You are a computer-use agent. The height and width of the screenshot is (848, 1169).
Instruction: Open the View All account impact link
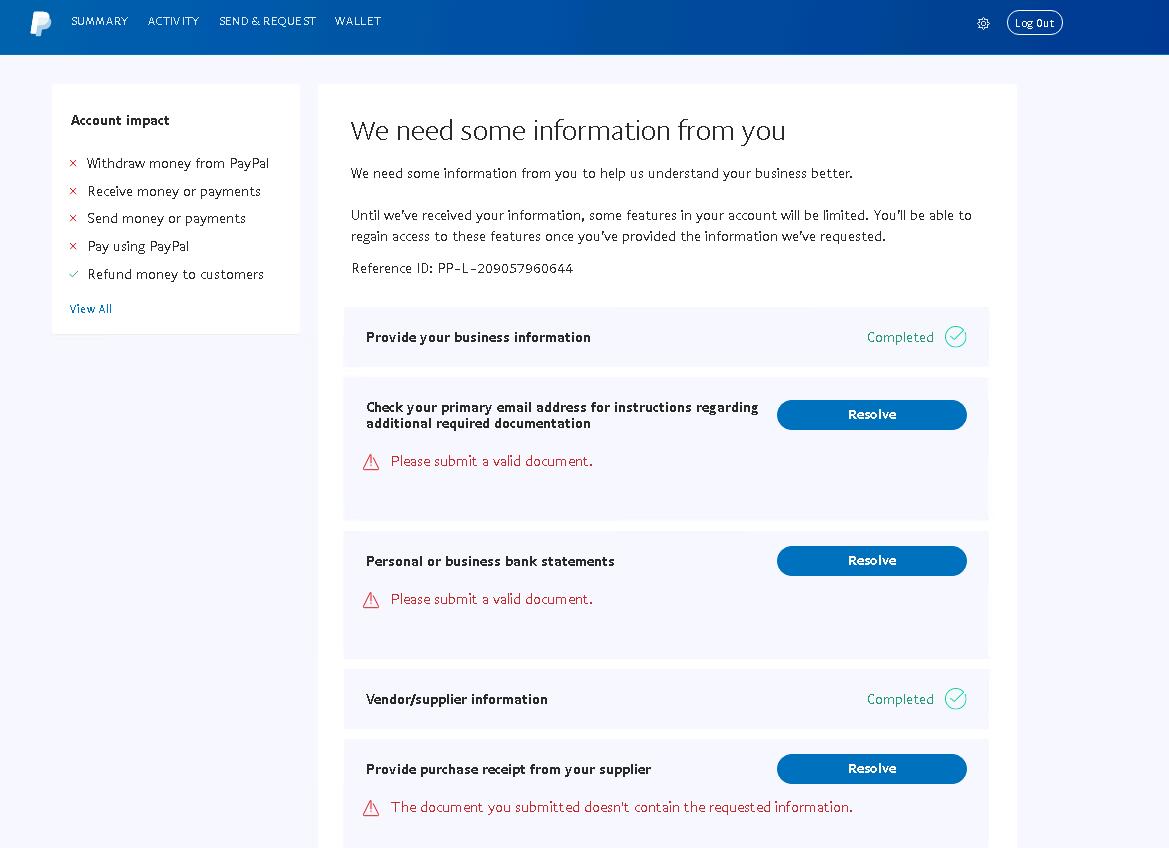coord(90,309)
